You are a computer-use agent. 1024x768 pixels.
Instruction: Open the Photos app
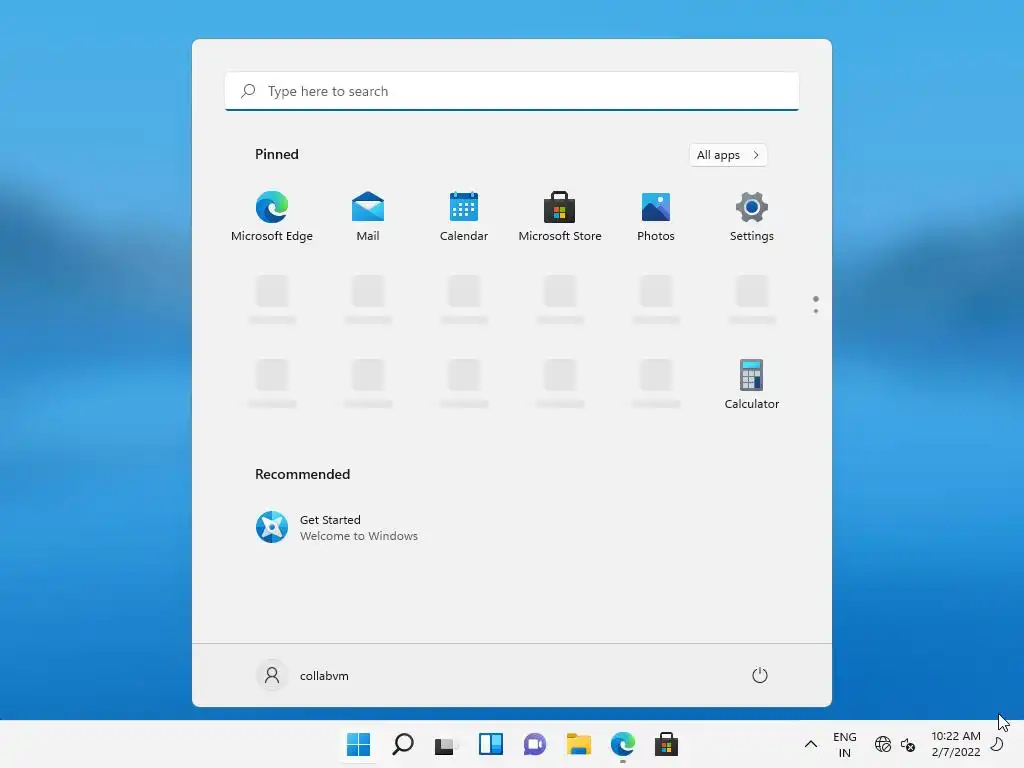click(656, 216)
